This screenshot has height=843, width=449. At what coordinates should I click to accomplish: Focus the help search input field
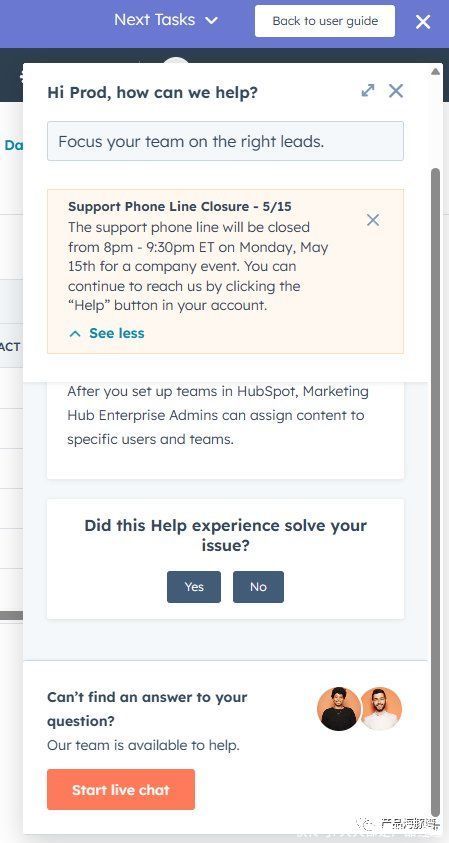(x=225, y=141)
